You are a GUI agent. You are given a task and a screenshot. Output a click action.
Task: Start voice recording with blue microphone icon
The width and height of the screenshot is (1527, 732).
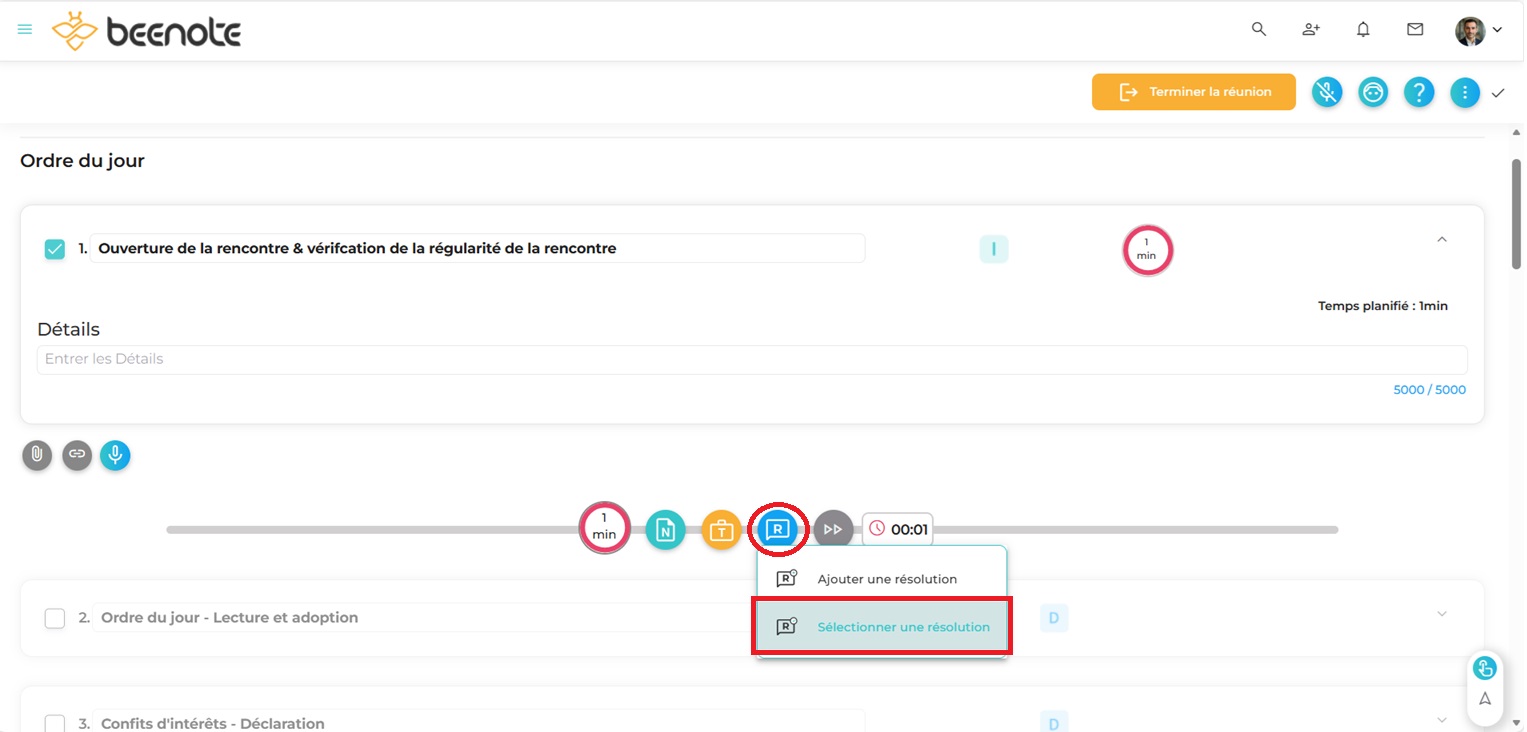pyautogui.click(x=115, y=456)
